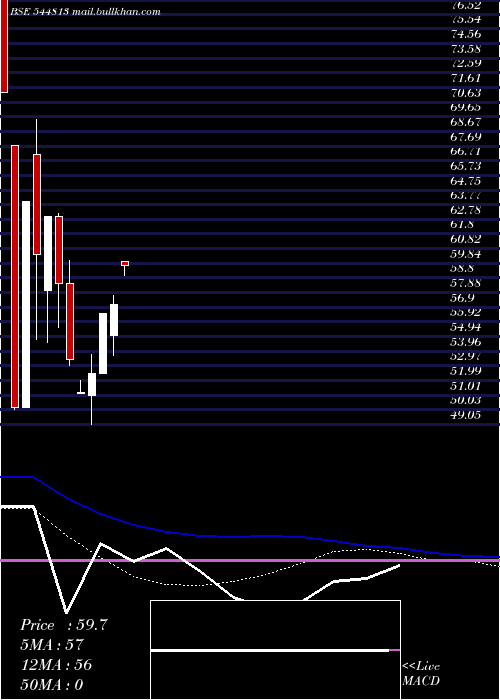Click the 71.61 price axis label
The height and width of the screenshot is (700, 500).
[466, 78]
